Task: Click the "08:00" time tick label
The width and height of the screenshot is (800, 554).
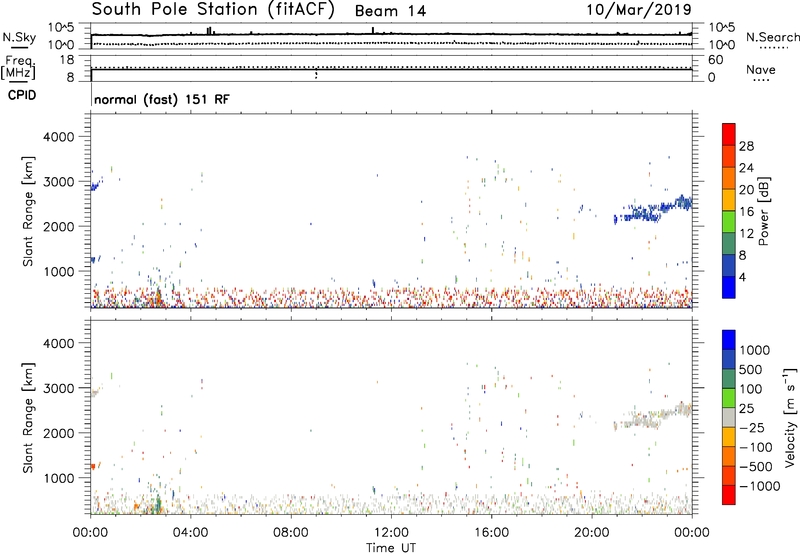Action: [291, 533]
